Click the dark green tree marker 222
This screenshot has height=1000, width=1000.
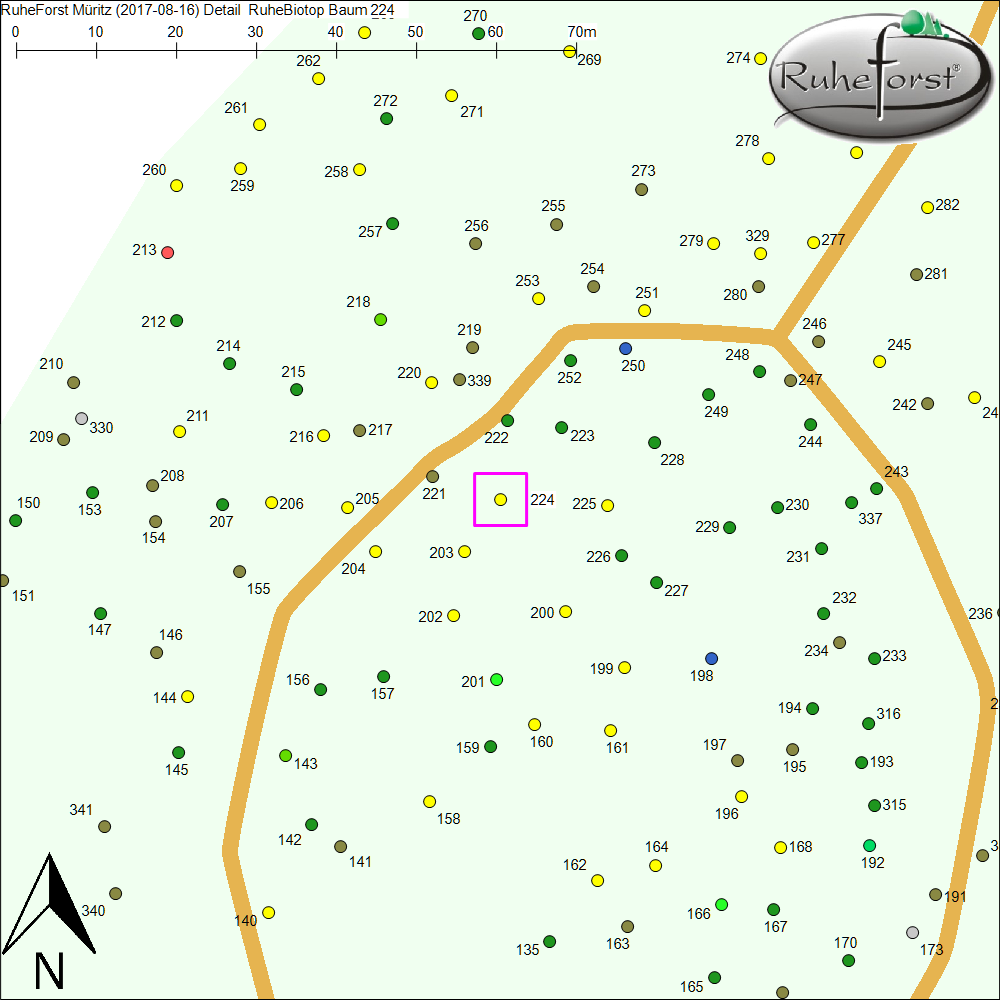[x=508, y=421]
